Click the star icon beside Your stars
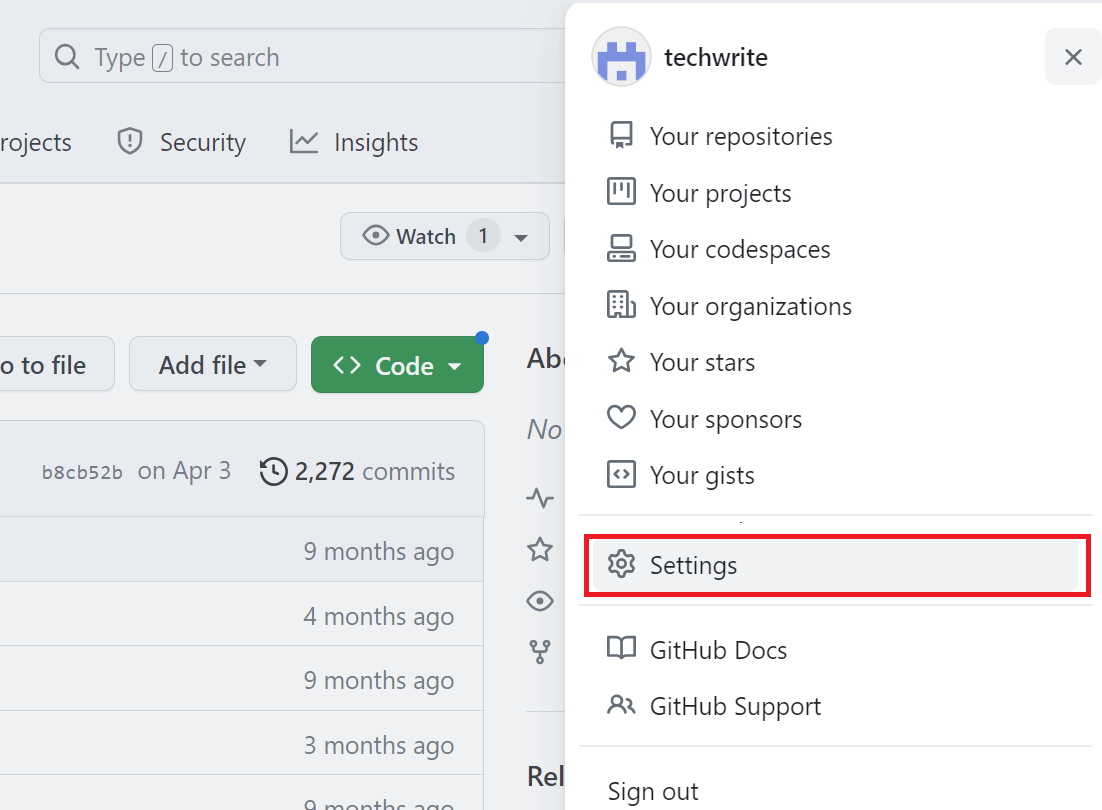Image resolution: width=1102 pixels, height=810 pixels. click(x=621, y=361)
